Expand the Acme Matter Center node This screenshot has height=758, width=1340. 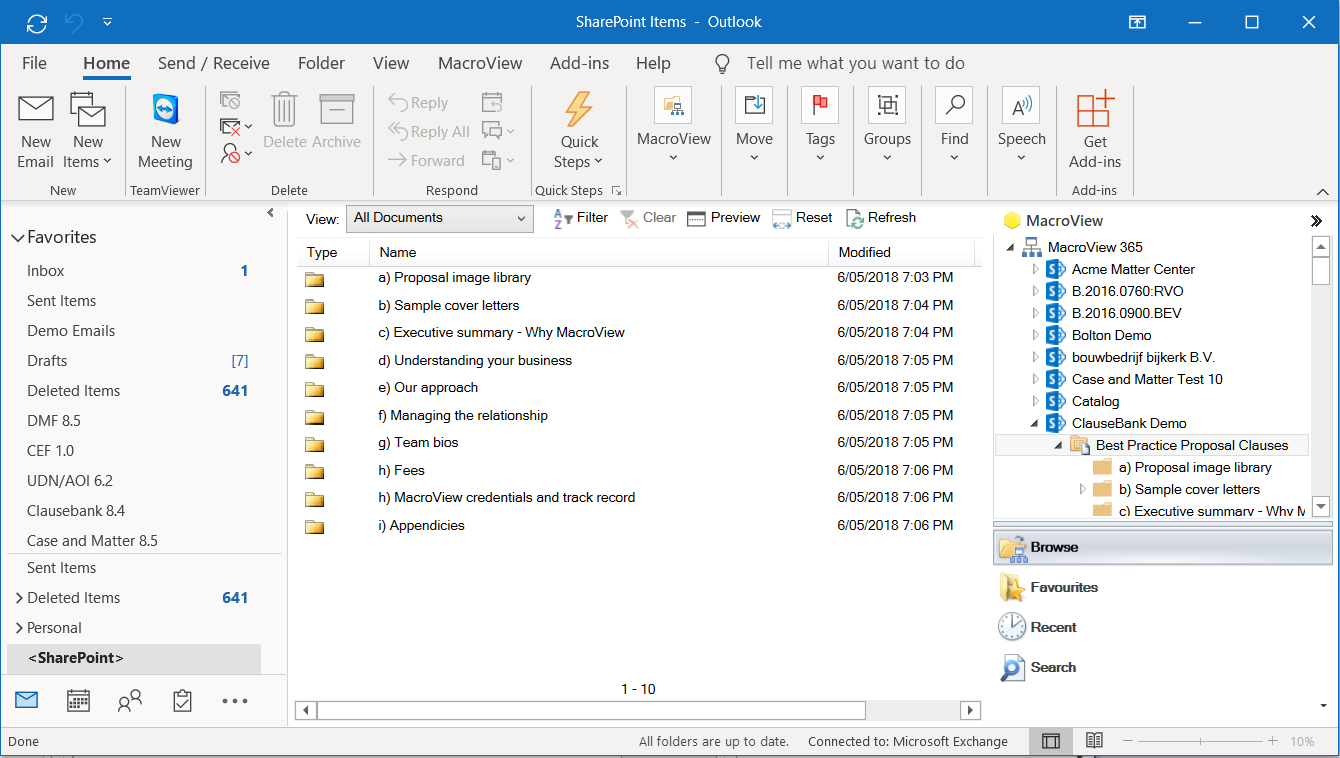[1035, 269]
